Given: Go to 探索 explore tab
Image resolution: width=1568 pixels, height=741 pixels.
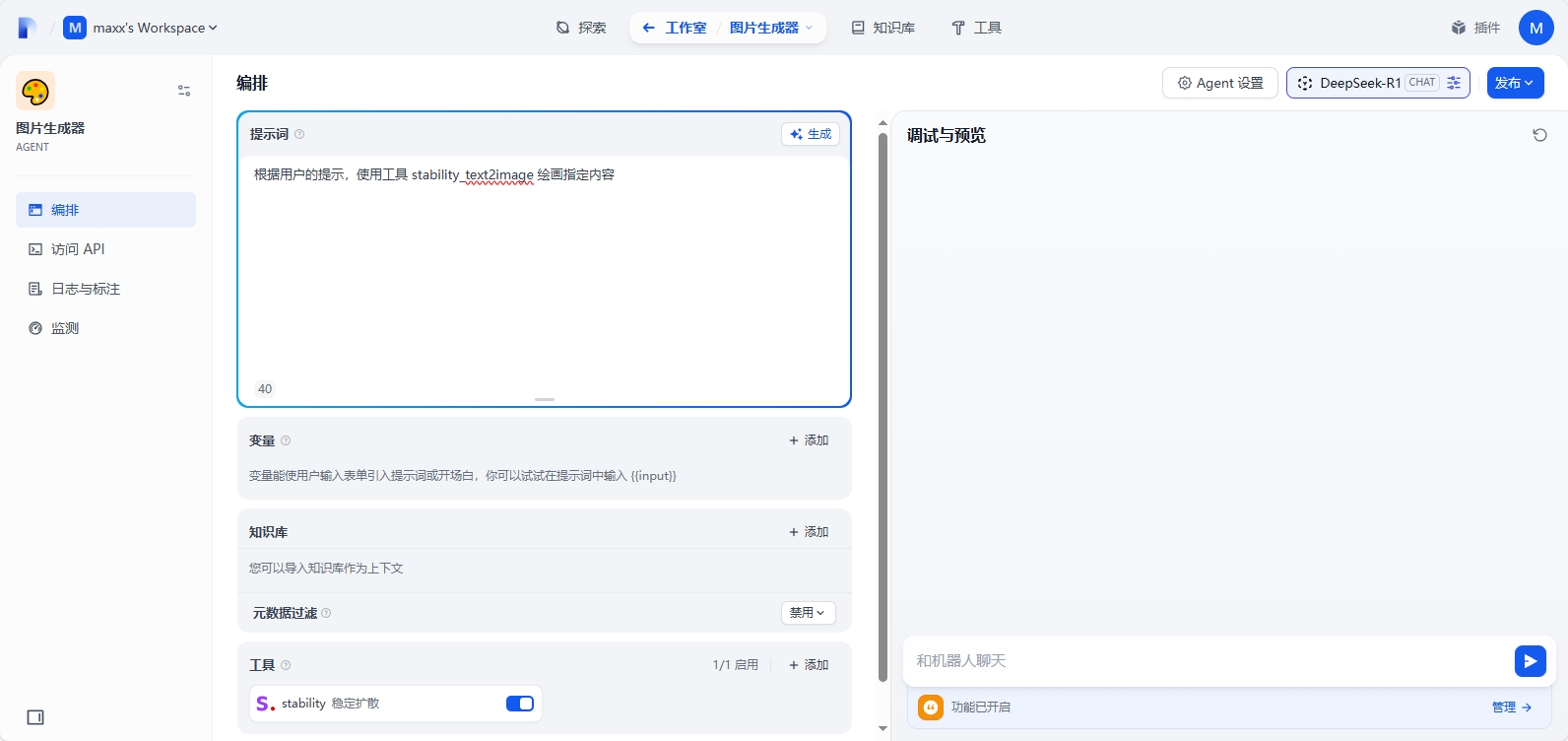Looking at the screenshot, I should (x=581, y=28).
